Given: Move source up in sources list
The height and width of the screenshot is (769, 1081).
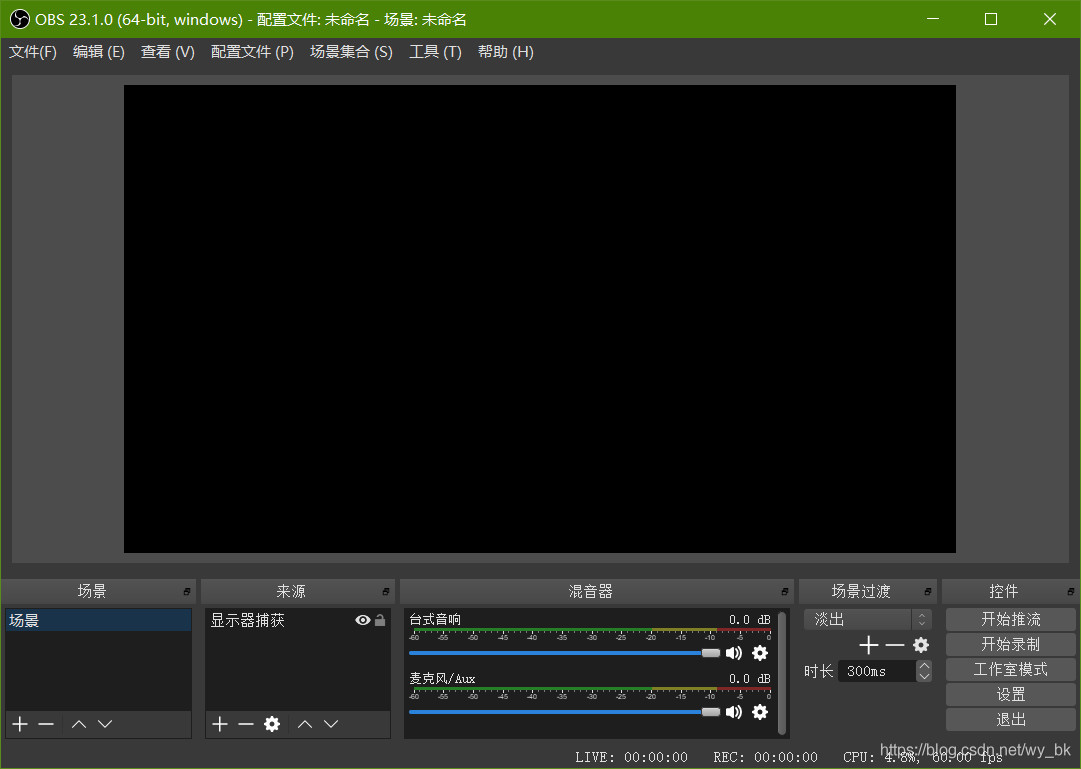Looking at the screenshot, I should coord(305,723).
